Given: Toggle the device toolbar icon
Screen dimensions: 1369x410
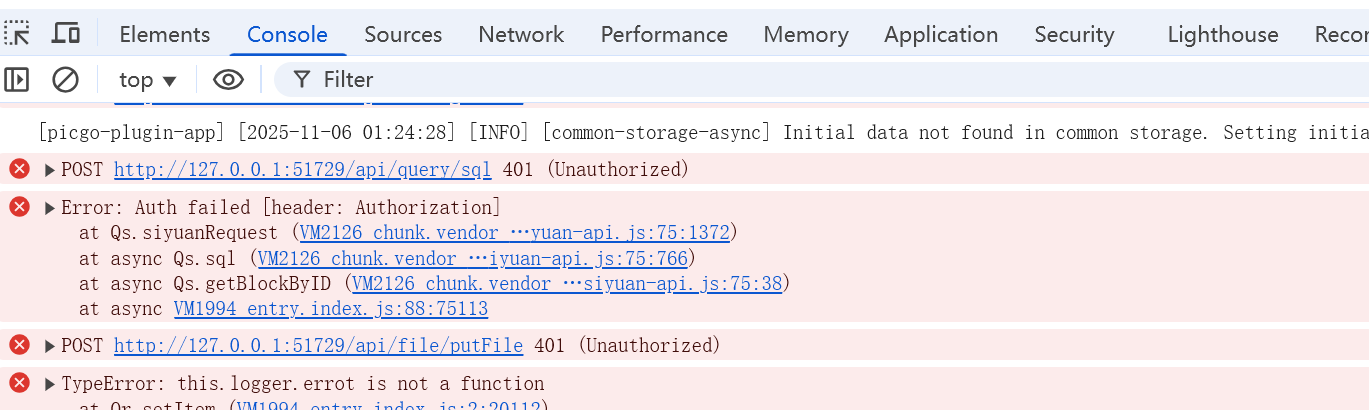Looking at the screenshot, I should click(x=66, y=34).
